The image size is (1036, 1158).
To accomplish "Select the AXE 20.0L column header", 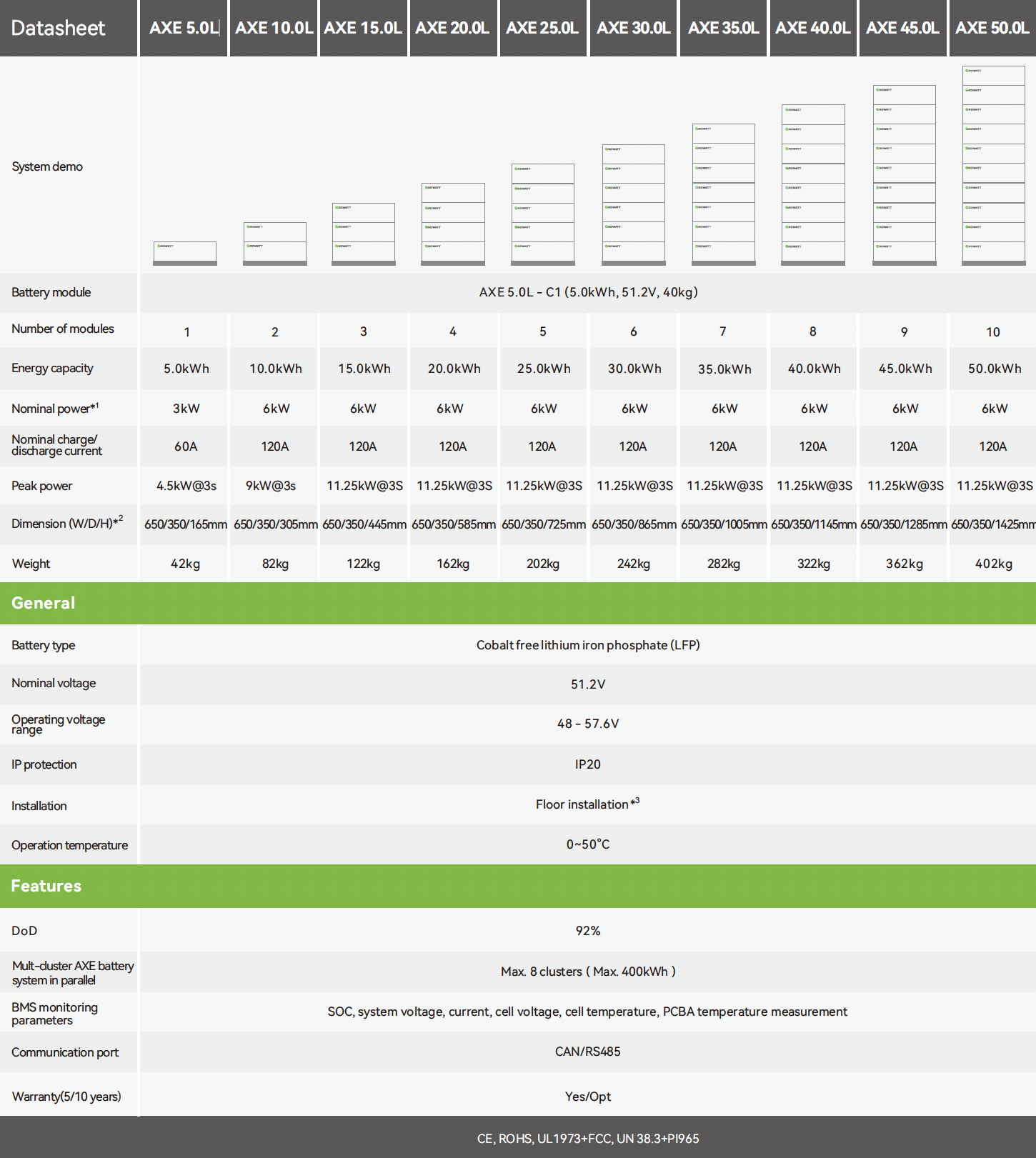I will (453, 28).
